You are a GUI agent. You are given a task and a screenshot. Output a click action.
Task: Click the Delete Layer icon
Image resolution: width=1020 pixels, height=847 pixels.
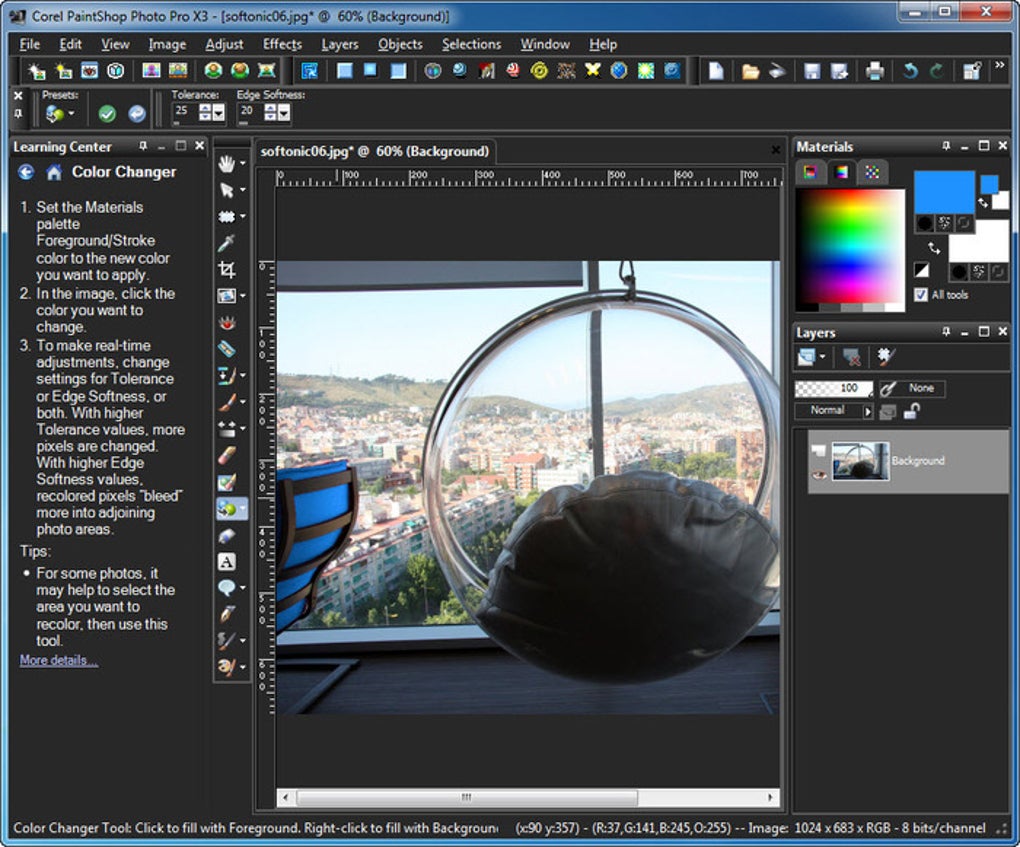click(x=851, y=357)
